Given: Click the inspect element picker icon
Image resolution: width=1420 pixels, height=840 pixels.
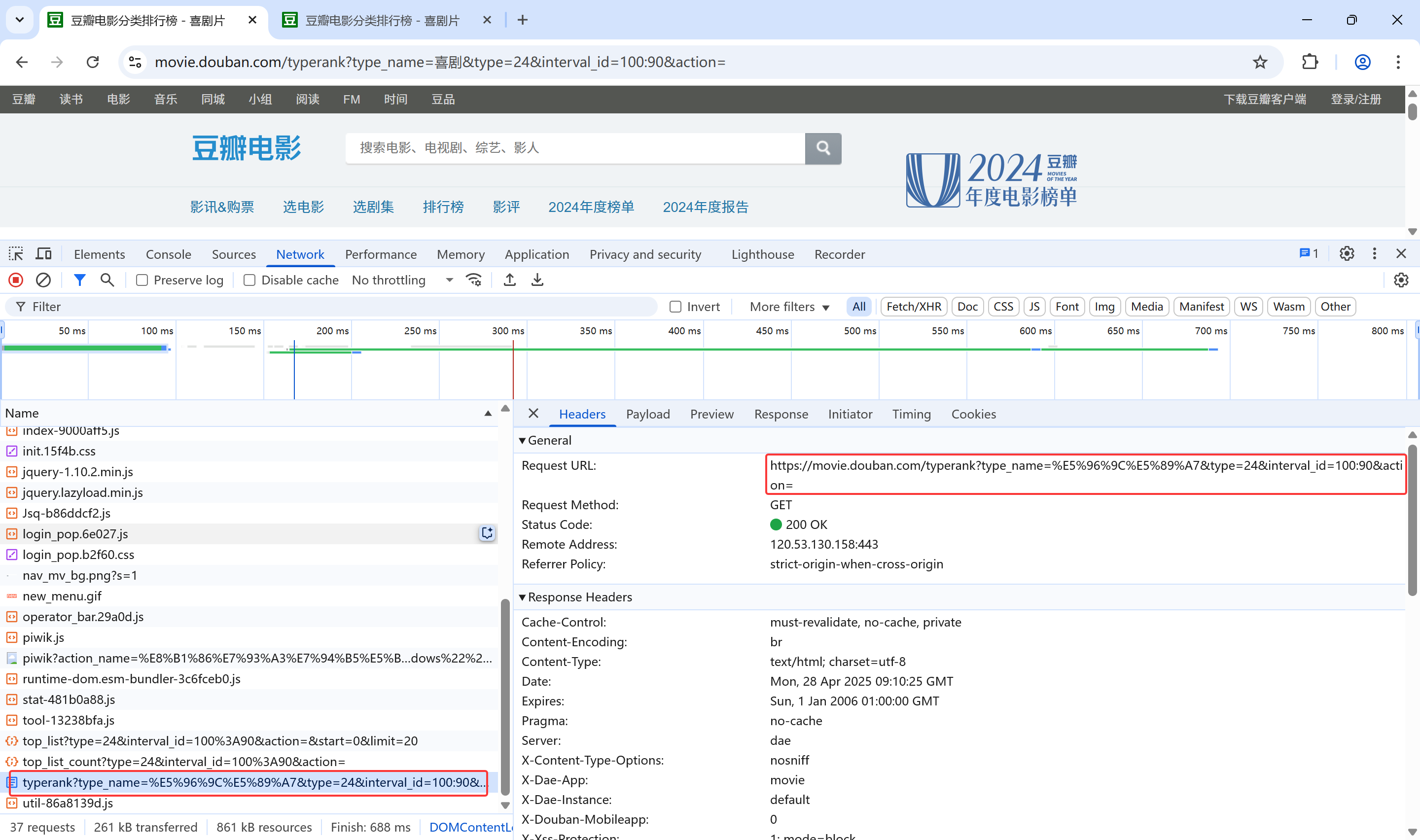Looking at the screenshot, I should pyautogui.click(x=16, y=254).
